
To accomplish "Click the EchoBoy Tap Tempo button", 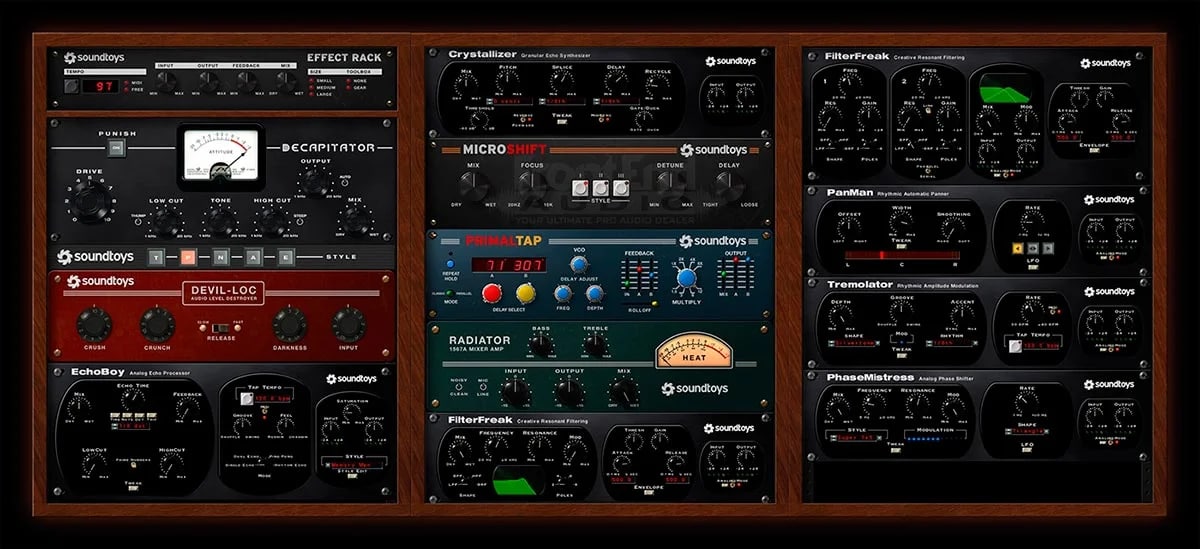I will (x=246, y=399).
